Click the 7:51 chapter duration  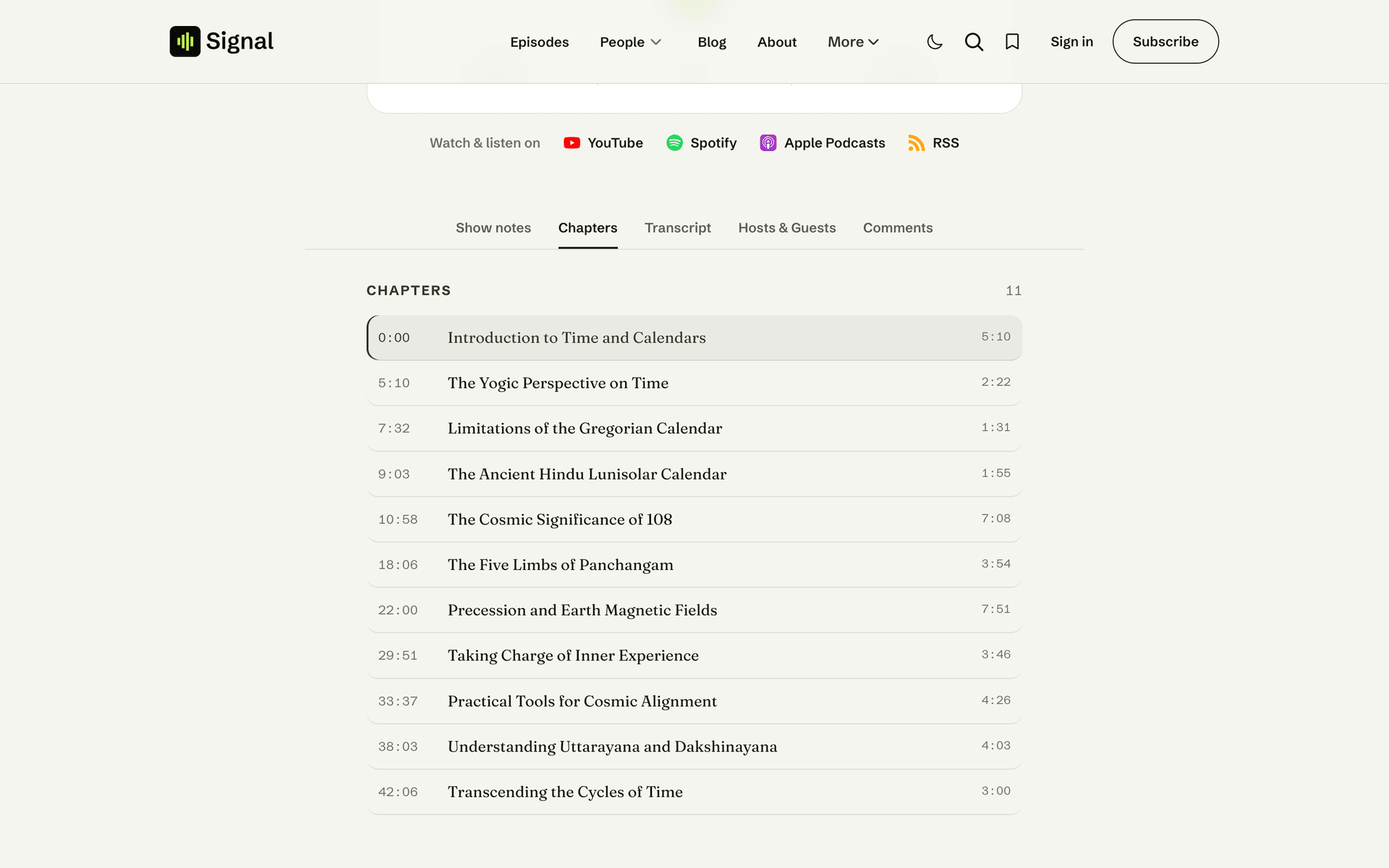pos(995,610)
